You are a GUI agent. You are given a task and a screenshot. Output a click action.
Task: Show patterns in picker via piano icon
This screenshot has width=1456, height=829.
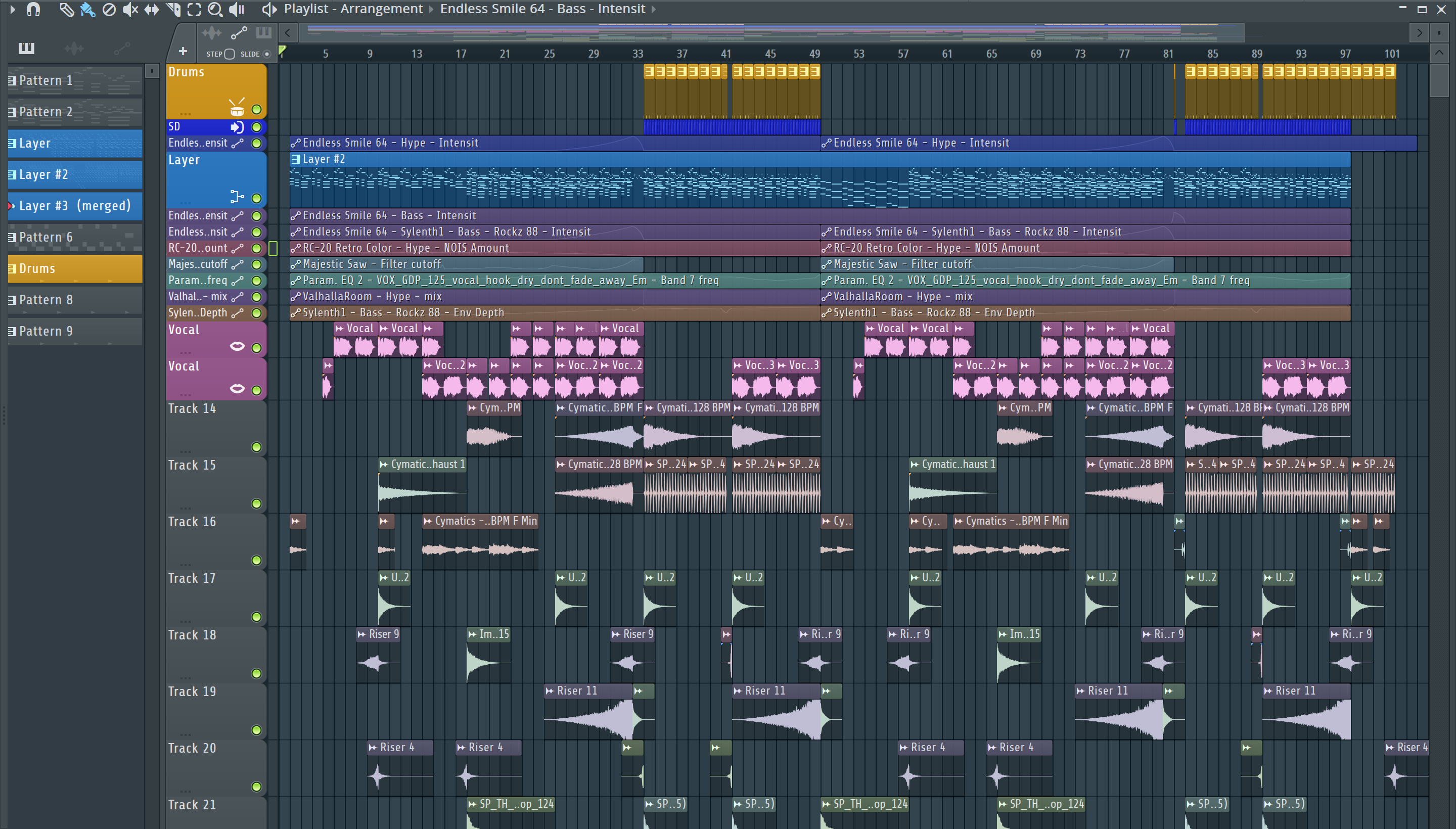[26, 49]
